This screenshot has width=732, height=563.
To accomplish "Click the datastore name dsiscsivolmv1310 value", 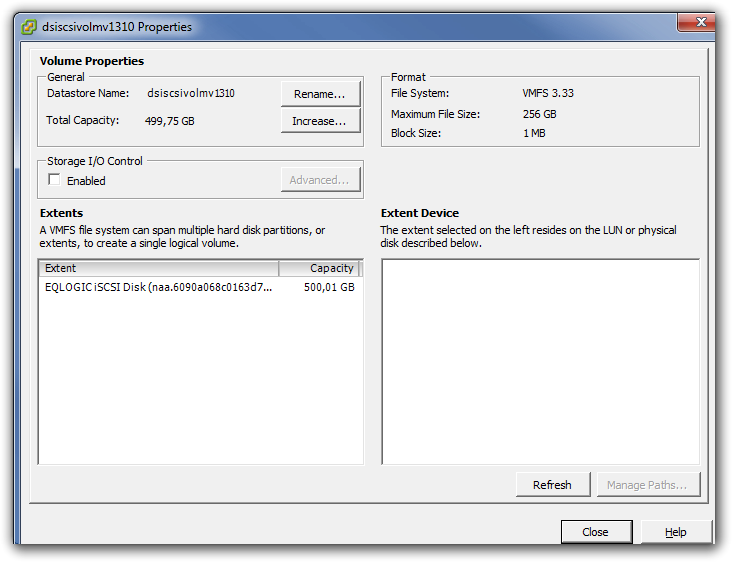I will click(191, 93).
